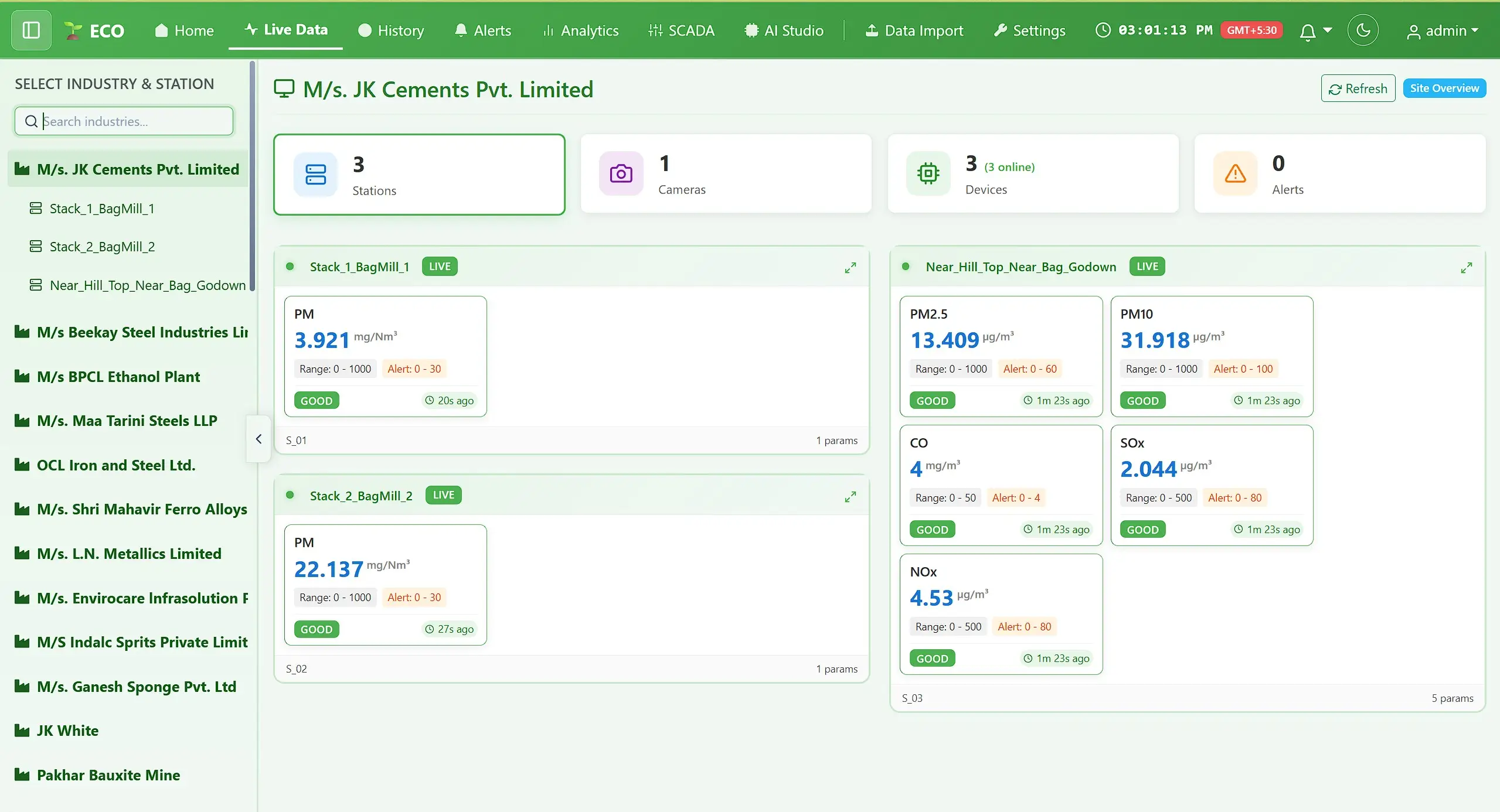This screenshot has height=812, width=1500.
Task: Open M/s. Envirocare Infrasolution industry
Action: pos(130,598)
